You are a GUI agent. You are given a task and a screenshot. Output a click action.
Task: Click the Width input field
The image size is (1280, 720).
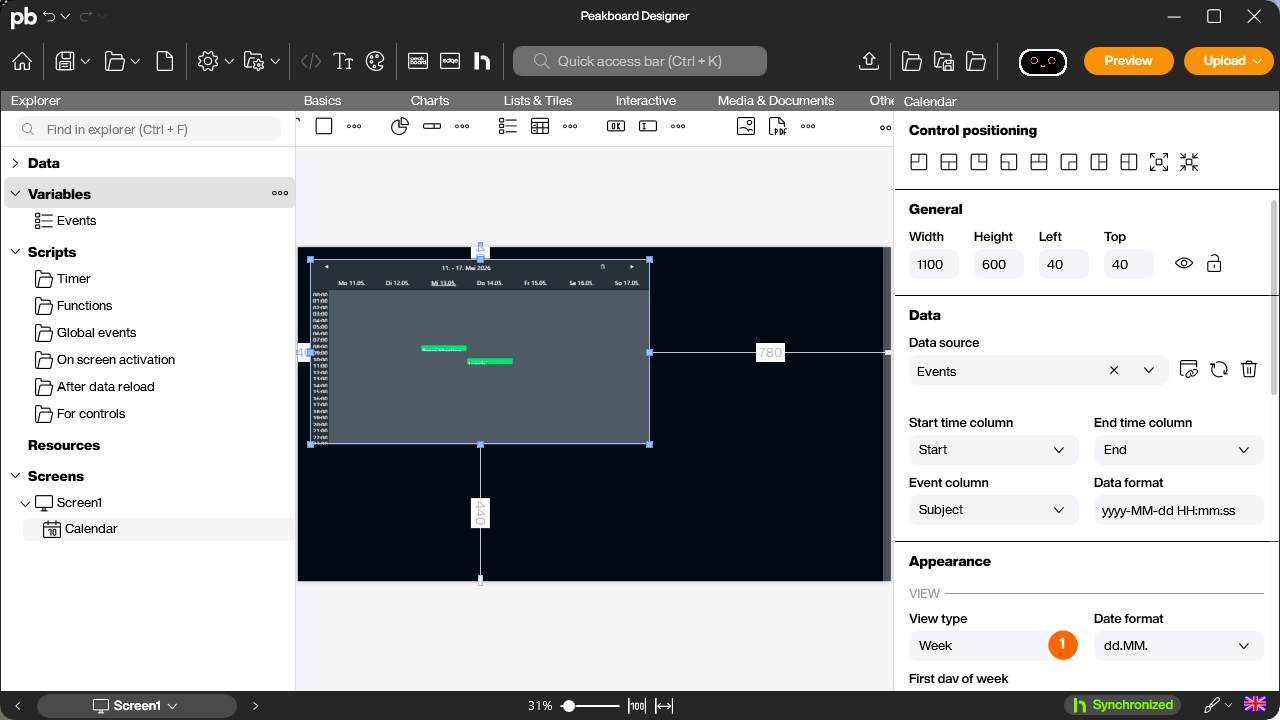tap(934, 265)
